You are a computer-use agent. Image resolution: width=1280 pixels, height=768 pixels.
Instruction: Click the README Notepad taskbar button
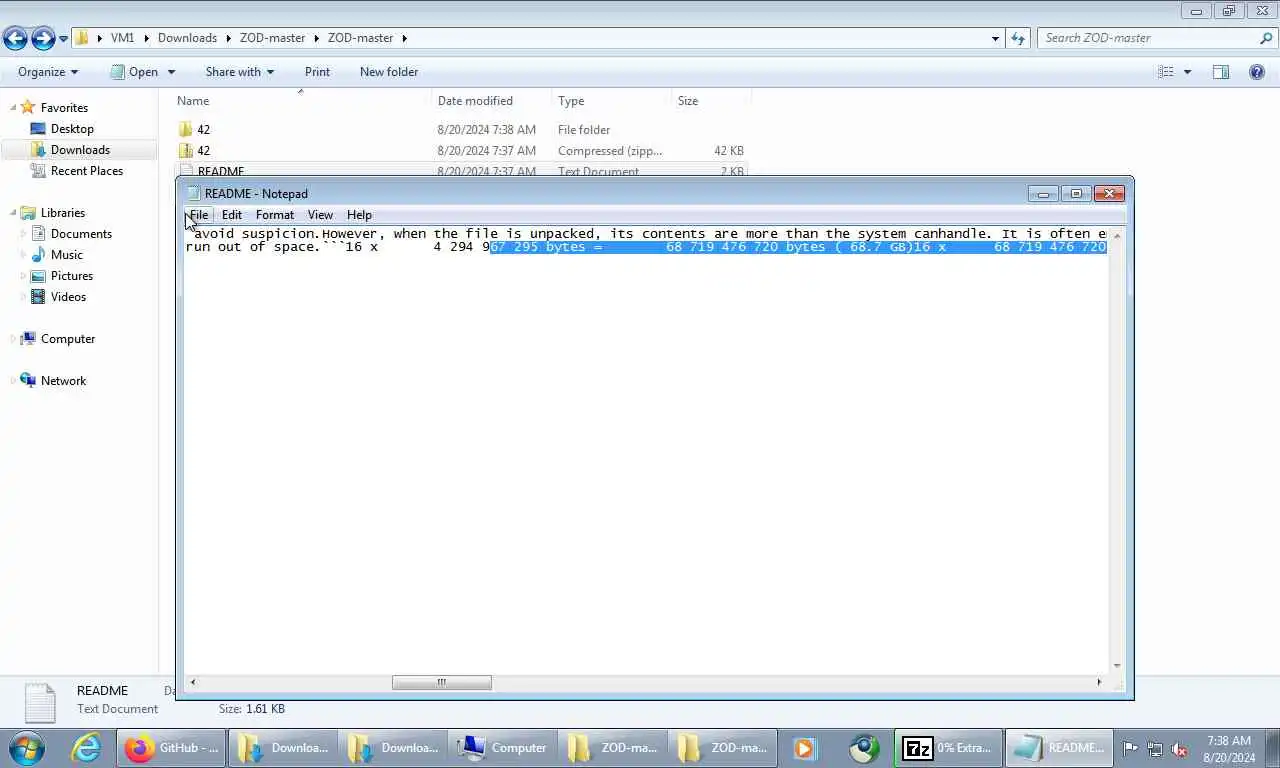pos(1058,748)
